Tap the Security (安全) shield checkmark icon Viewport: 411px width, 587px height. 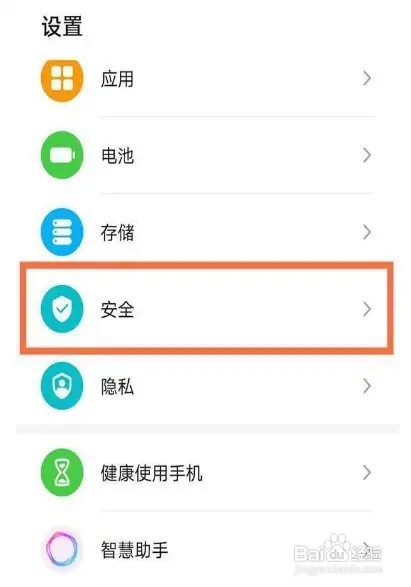point(62,309)
